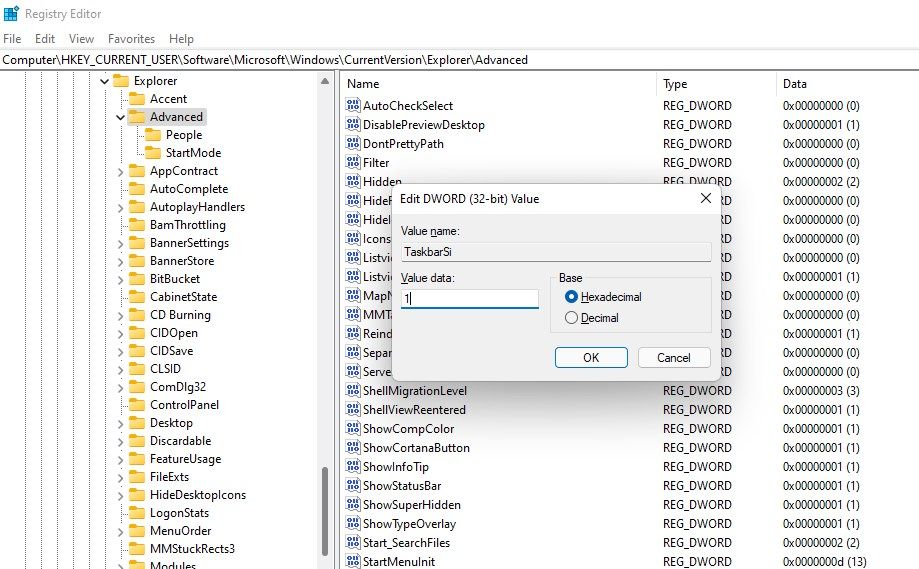This screenshot has width=919, height=569.
Task: Open the Edit menu
Action: click(45, 39)
